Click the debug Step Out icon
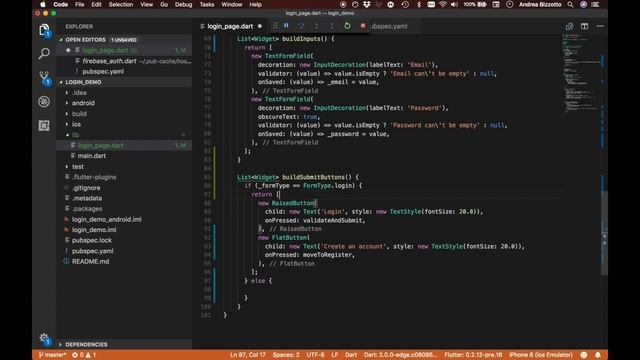The height and width of the screenshot is (360, 640). click(x=332, y=26)
